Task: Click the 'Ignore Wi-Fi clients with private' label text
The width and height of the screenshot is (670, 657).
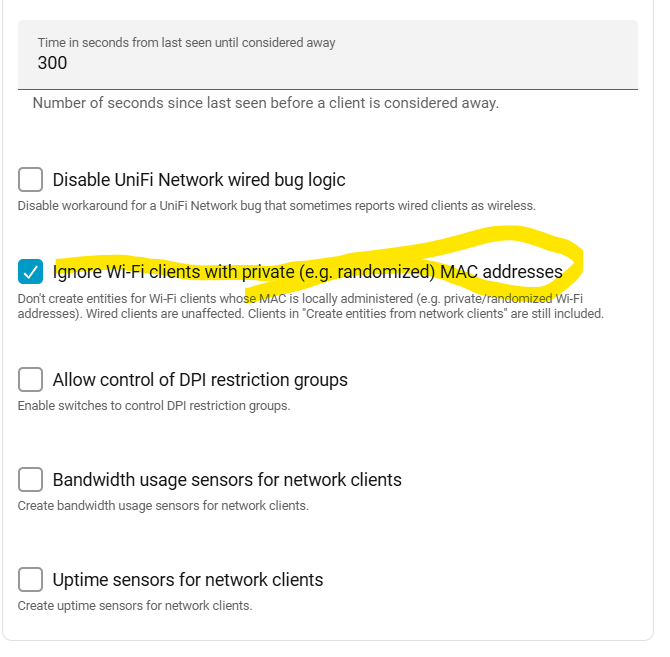Action: point(173,272)
